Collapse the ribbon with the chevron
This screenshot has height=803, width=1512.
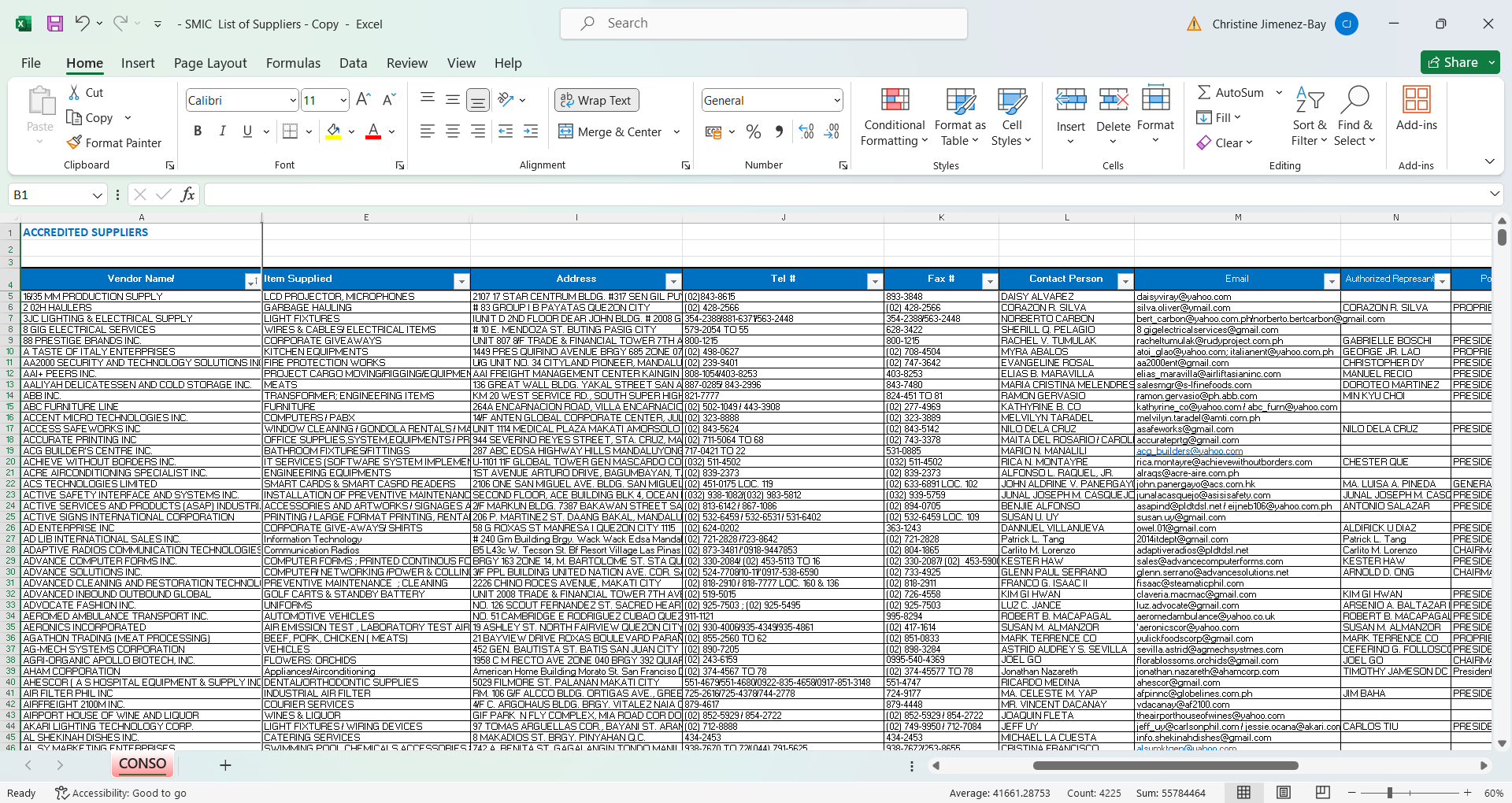(x=1489, y=161)
